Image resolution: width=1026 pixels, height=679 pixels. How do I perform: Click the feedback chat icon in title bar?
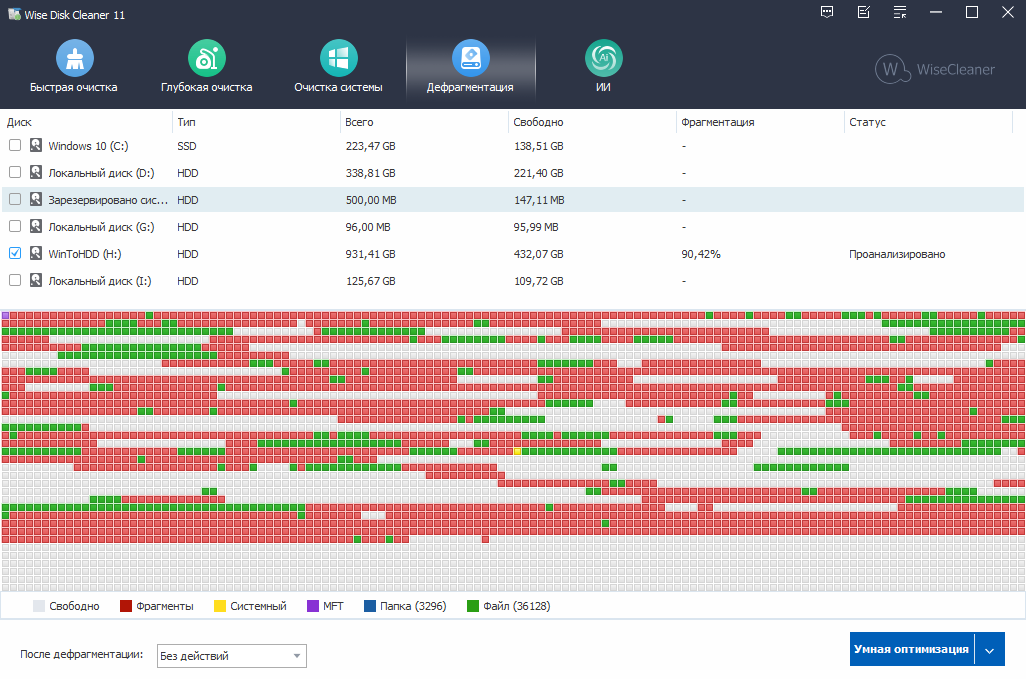point(827,12)
